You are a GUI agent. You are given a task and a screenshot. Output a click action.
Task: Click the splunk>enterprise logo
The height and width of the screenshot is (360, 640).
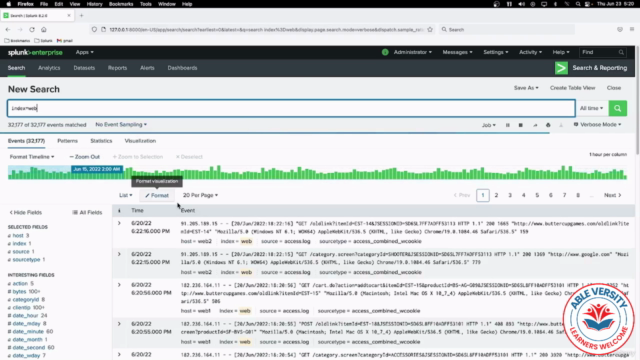coord(35,52)
